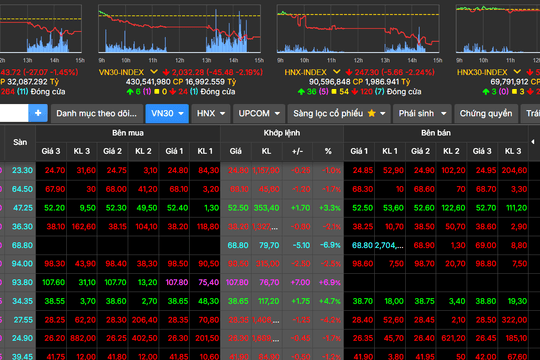Expand the HNX-INDEX chevron dropdown
The width and height of the screenshot is (540, 360).
pyautogui.click(x=336, y=72)
